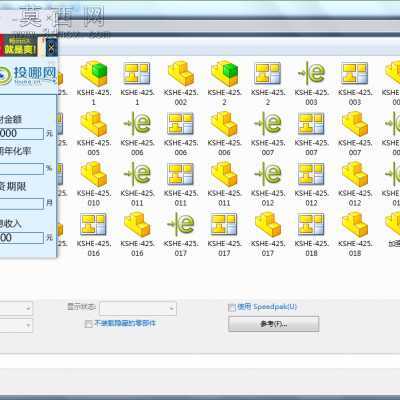The image size is (400, 400).
Task: Open the 显示状态 dropdown
Action: coord(138,308)
